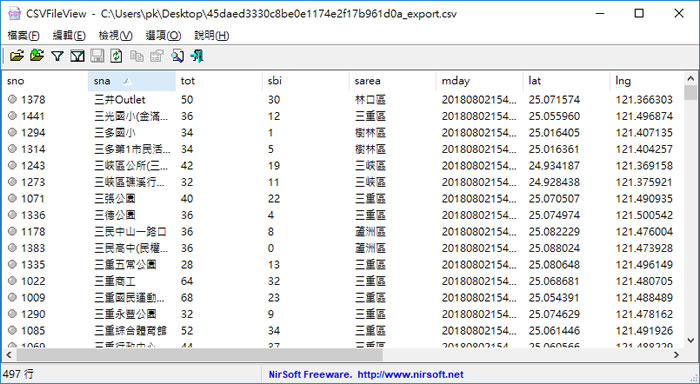Open the NirSoft Freeware website link
The width and height of the screenshot is (700, 384).
366,374
